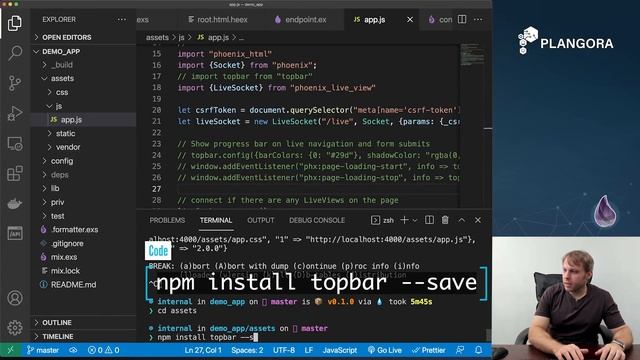Switch to the root.html.heex tab

(x=218, y=20)
